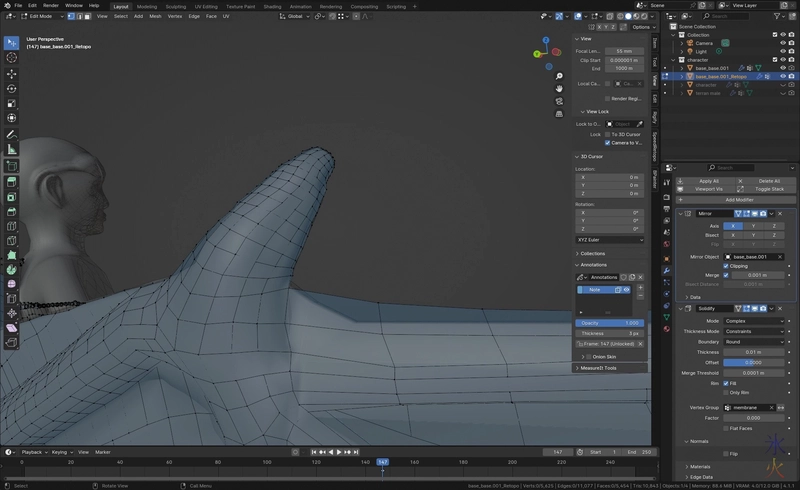
Task: Open the Edit Mode dropdown
Action: [43, 16]
